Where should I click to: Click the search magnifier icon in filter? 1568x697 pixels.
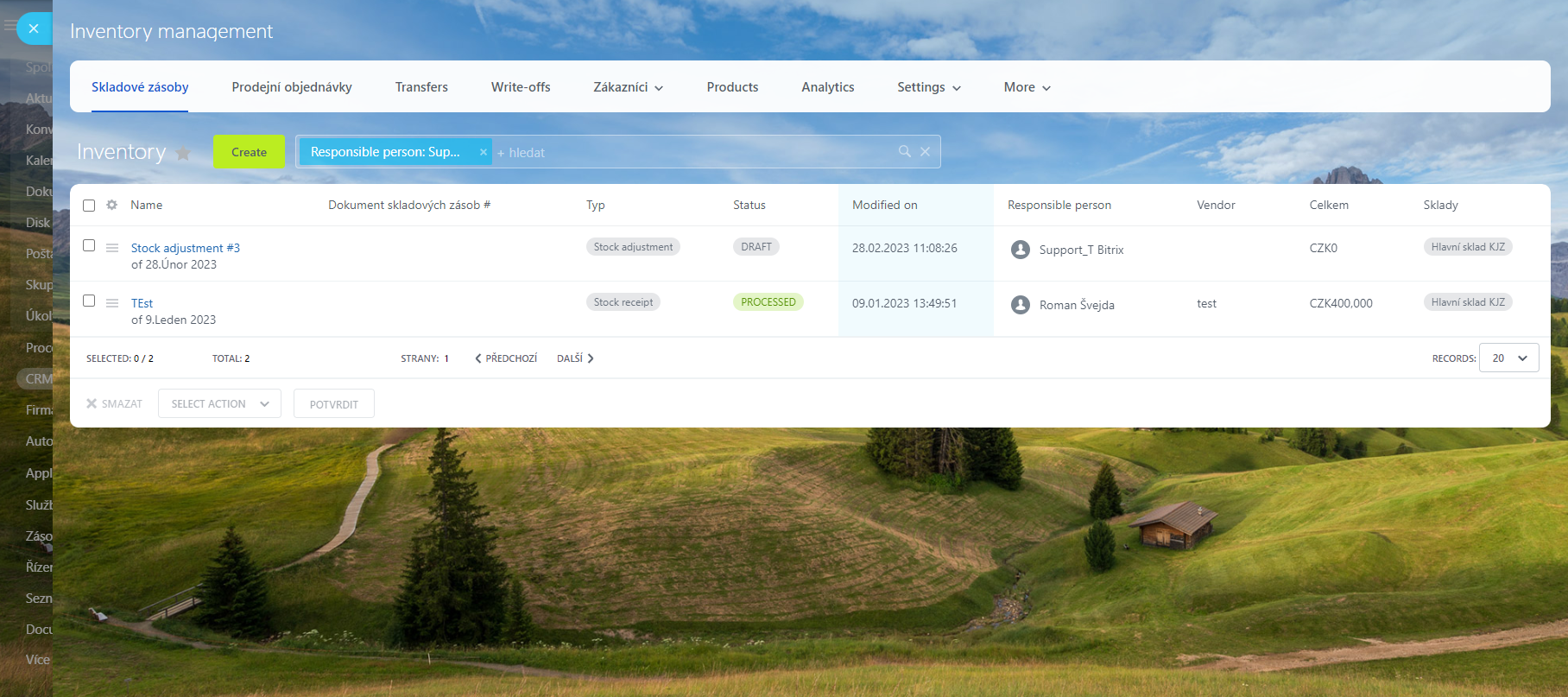904,152
